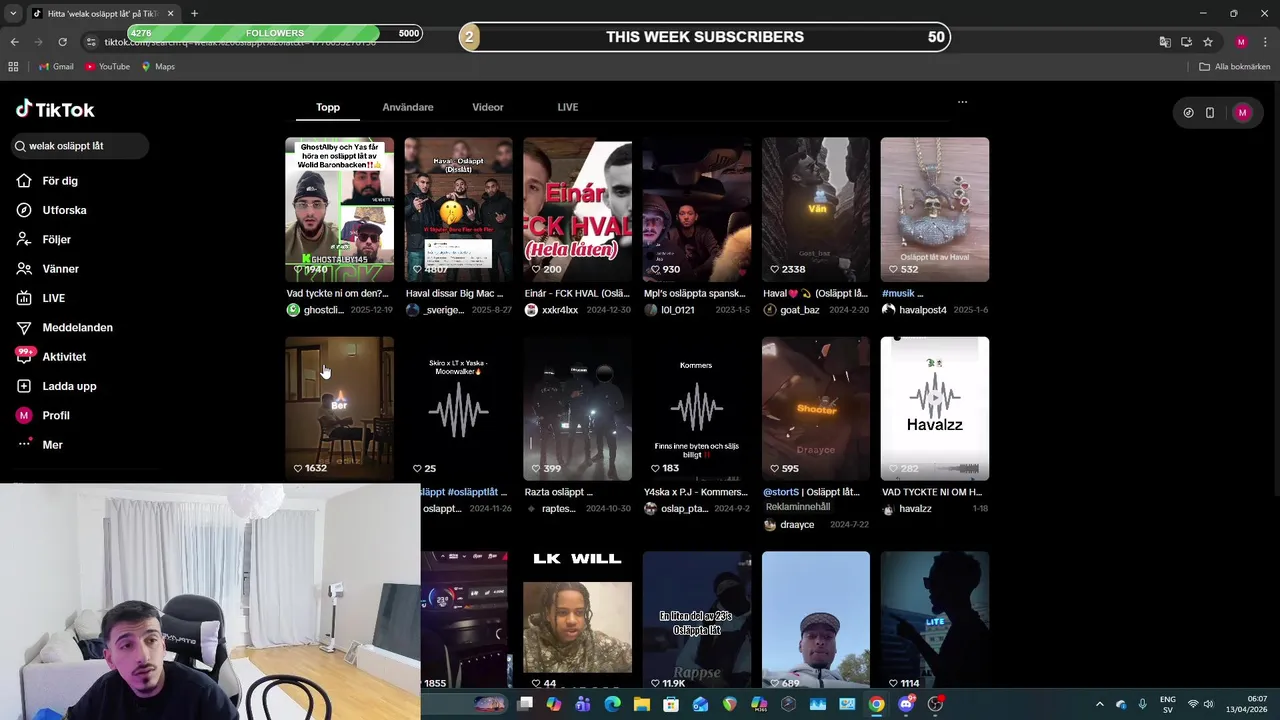Select the Topp tab
Viewport: 1280px width, 720px height.
pos(328,107)
